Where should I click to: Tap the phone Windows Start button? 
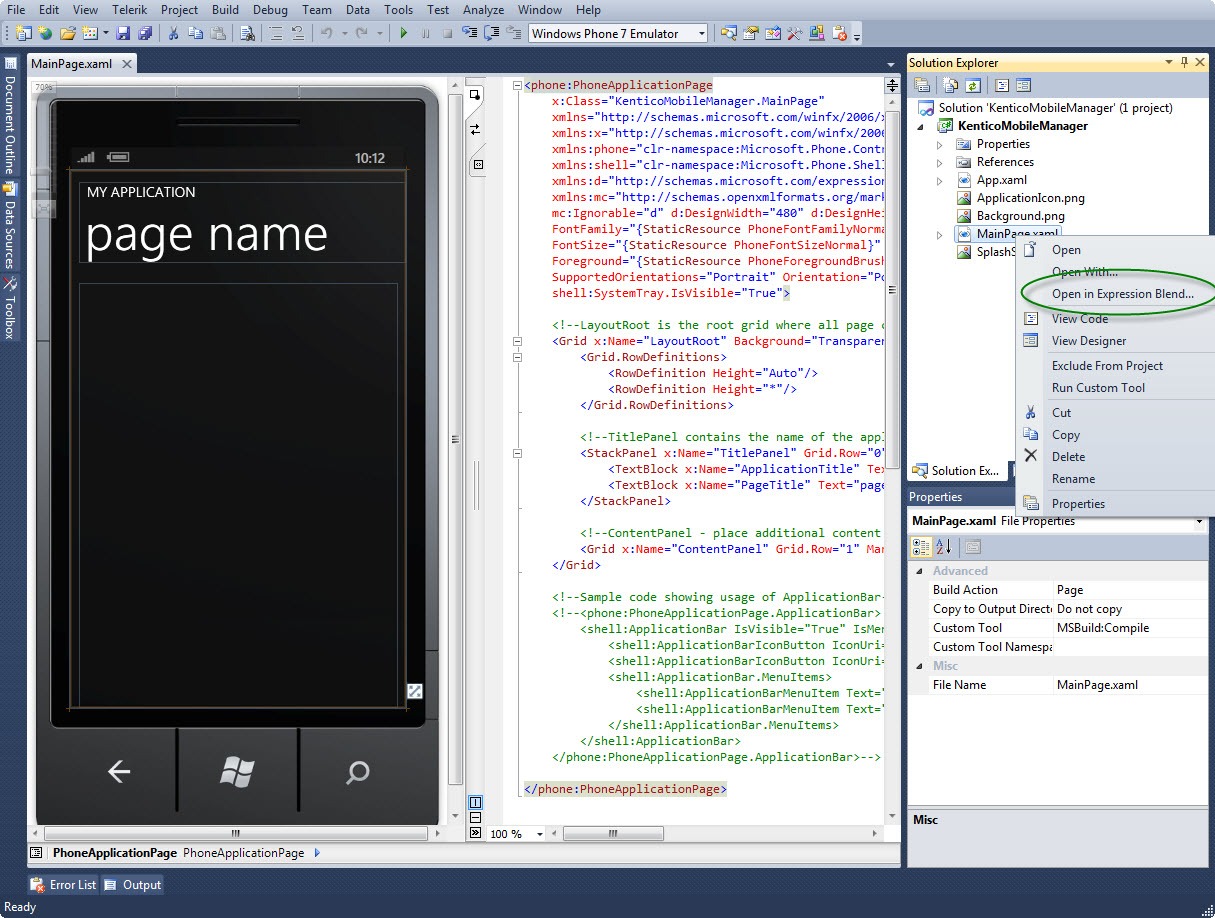tap(237, 771)
